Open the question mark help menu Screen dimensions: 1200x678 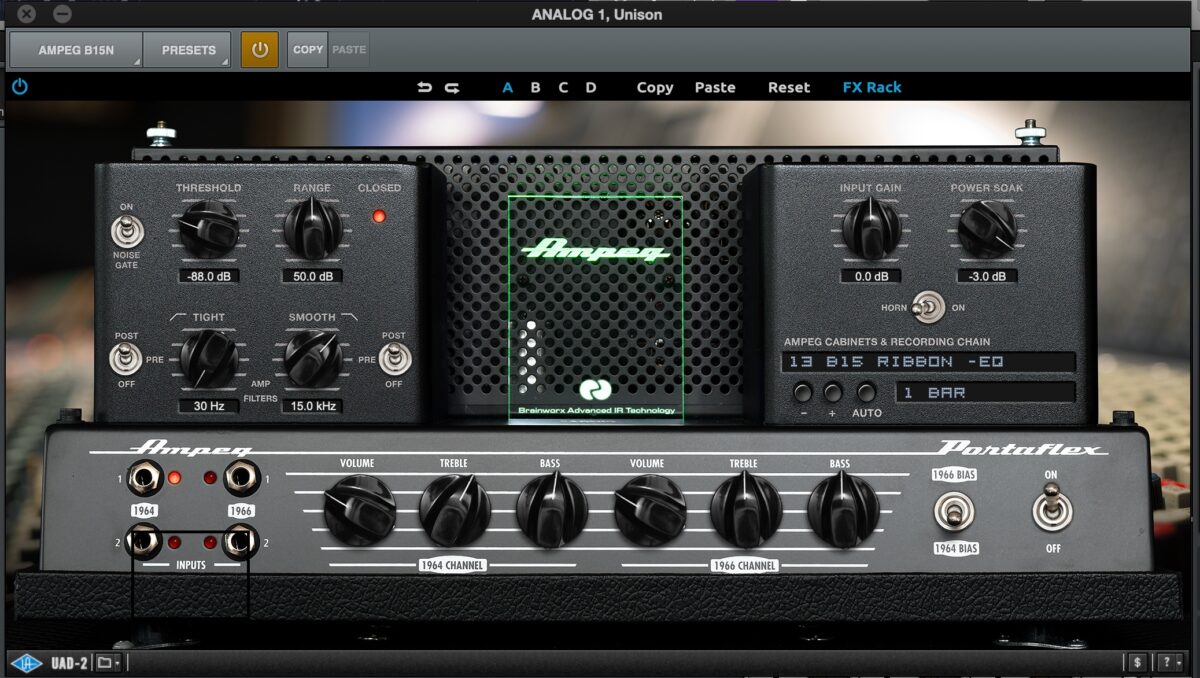click(1168, 663)
